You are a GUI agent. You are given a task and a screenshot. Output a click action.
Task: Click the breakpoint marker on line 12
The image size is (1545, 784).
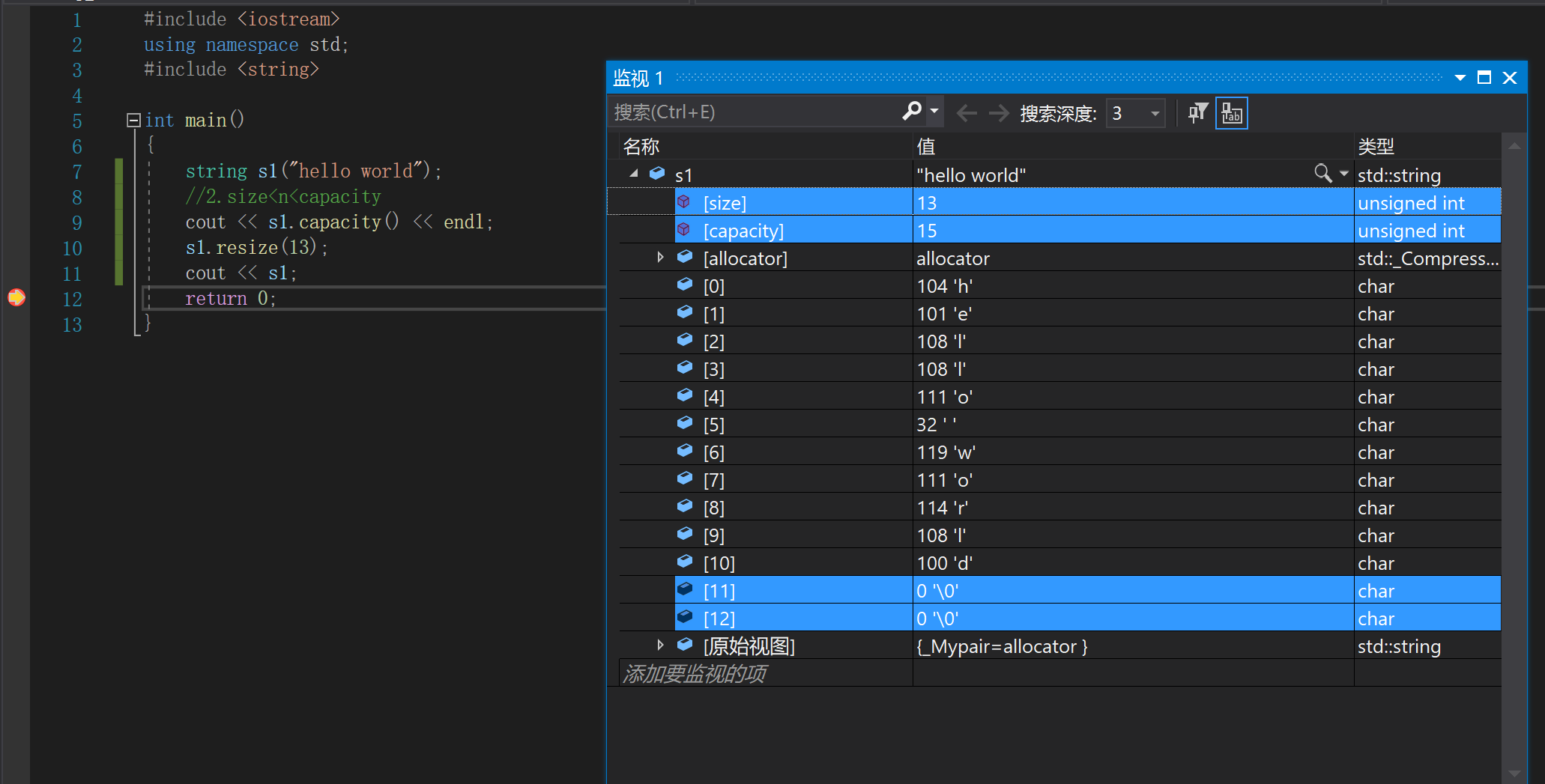(16, 298)
